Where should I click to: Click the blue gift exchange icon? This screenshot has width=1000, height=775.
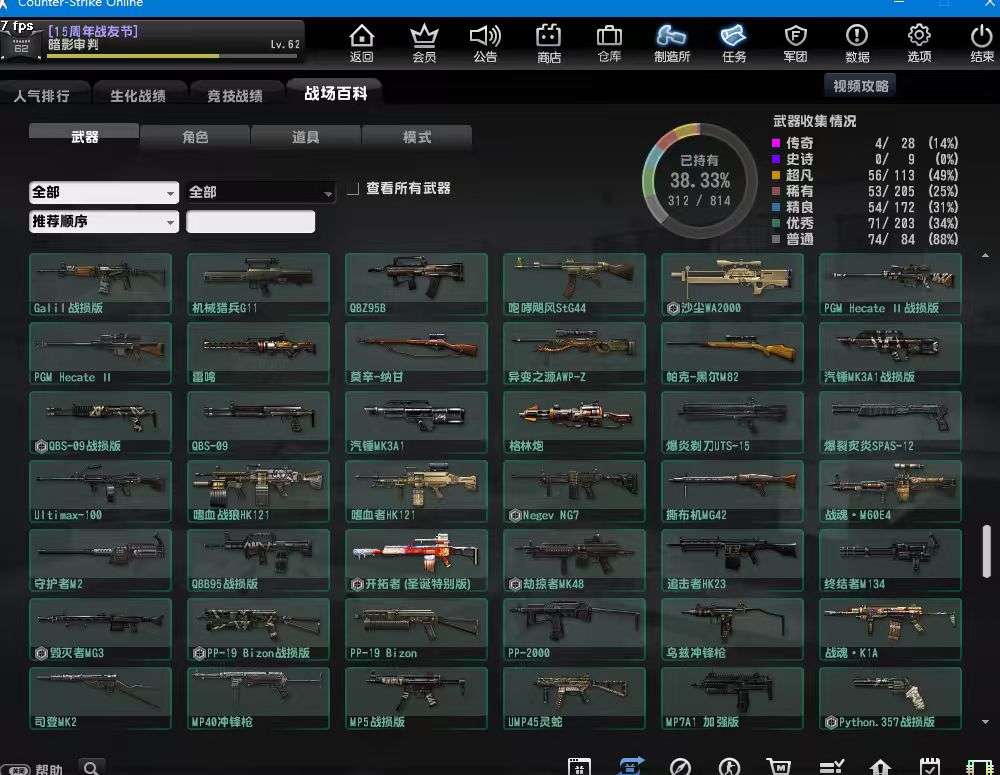point(631,765)
